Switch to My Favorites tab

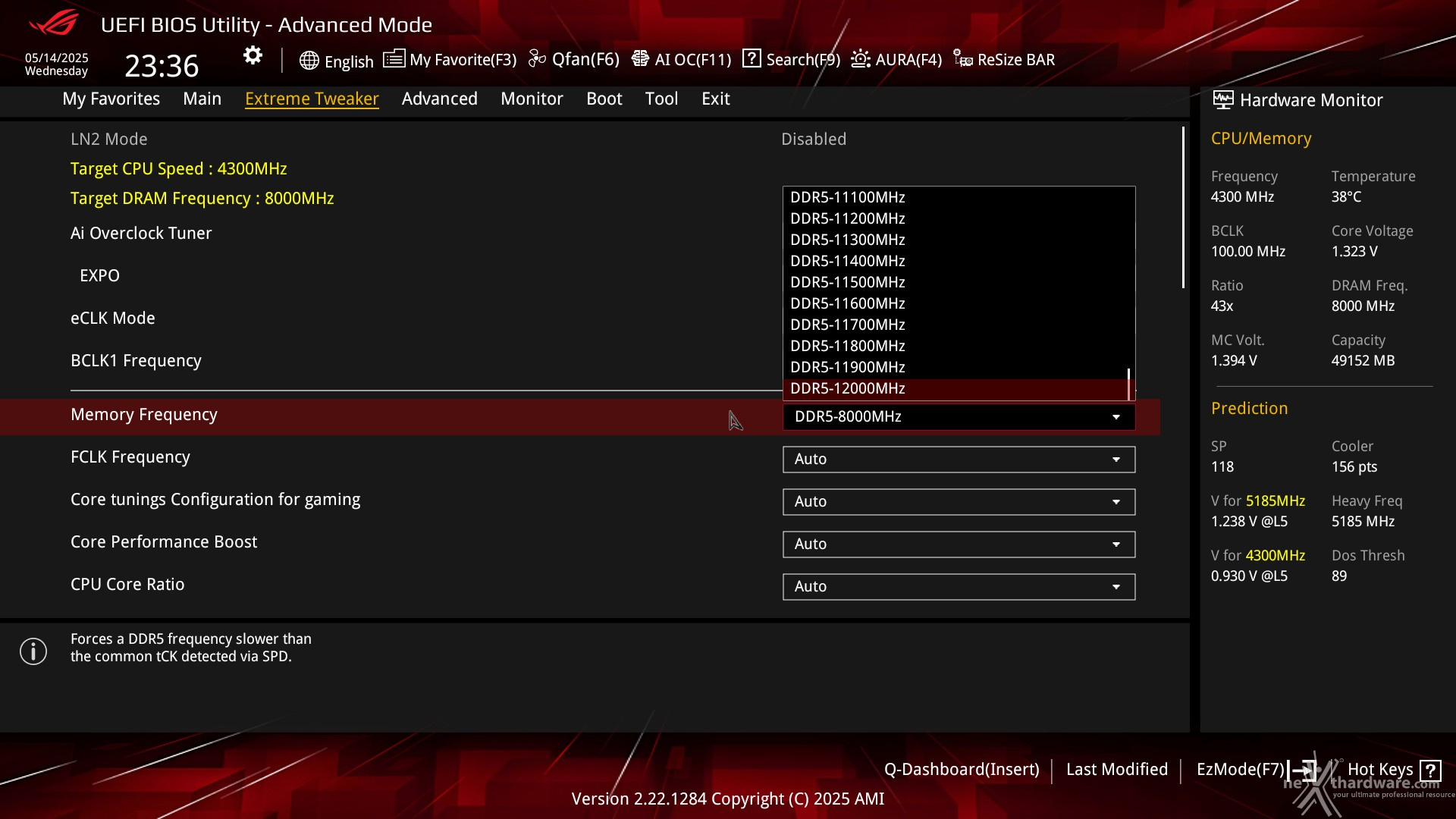click(111, 99)
